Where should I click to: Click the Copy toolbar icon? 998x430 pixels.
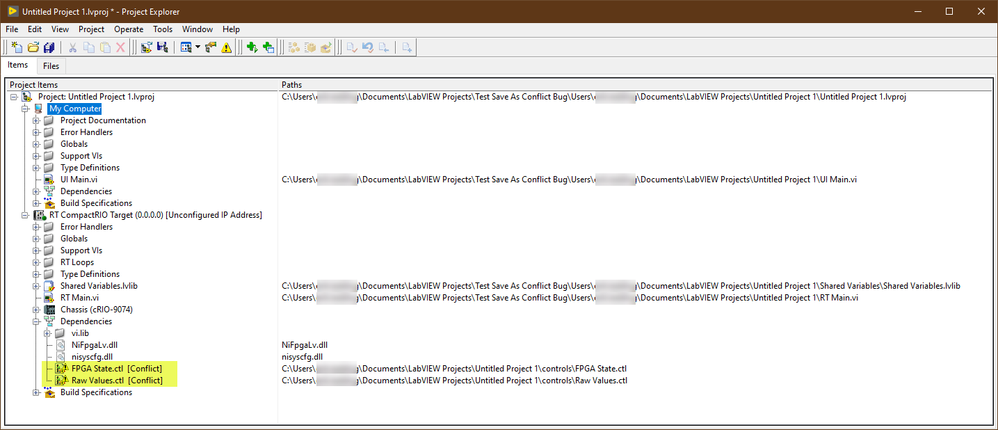coord(89,47)
